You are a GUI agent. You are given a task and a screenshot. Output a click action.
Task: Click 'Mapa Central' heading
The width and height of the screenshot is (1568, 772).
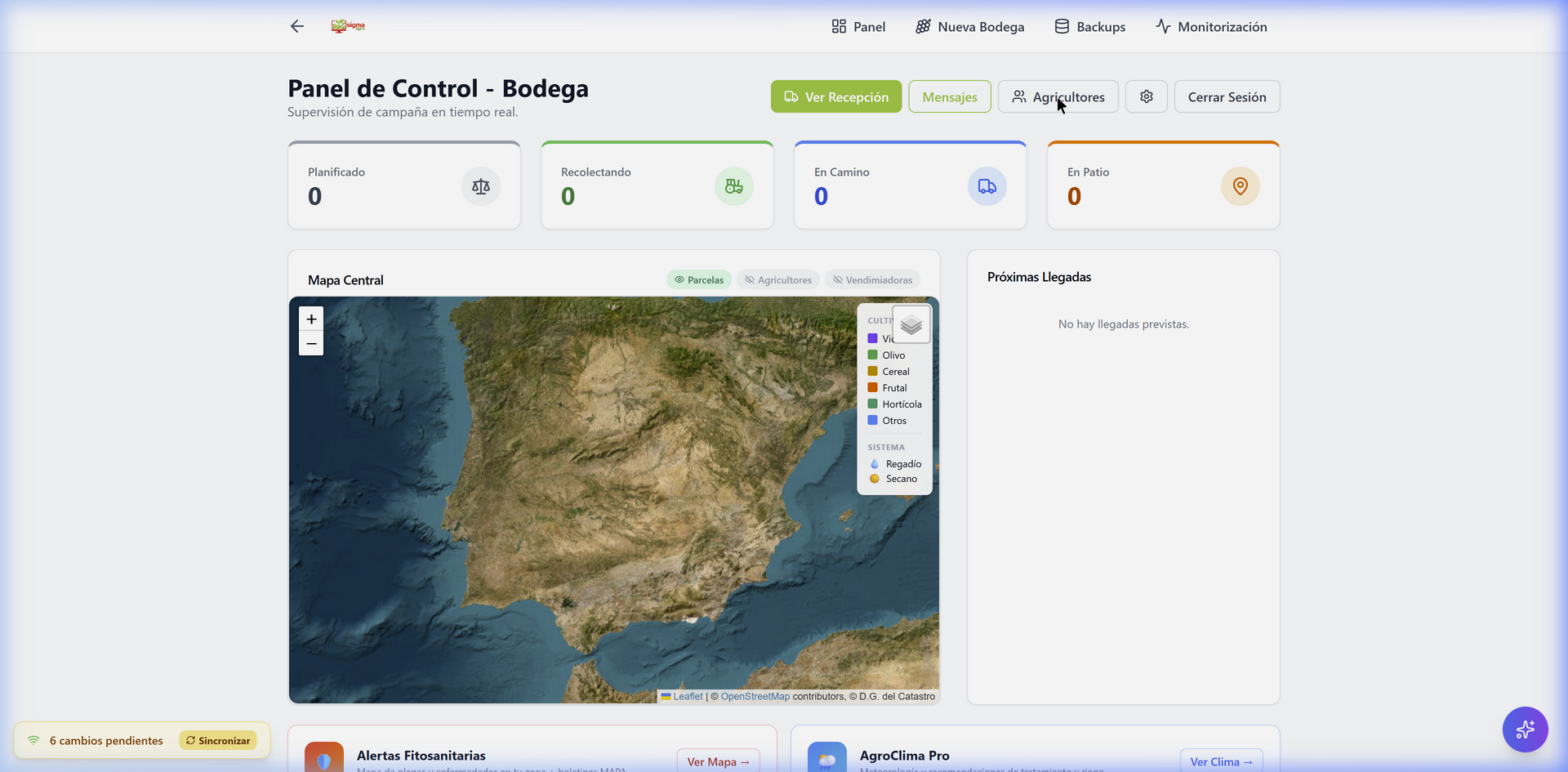[345, 279]
